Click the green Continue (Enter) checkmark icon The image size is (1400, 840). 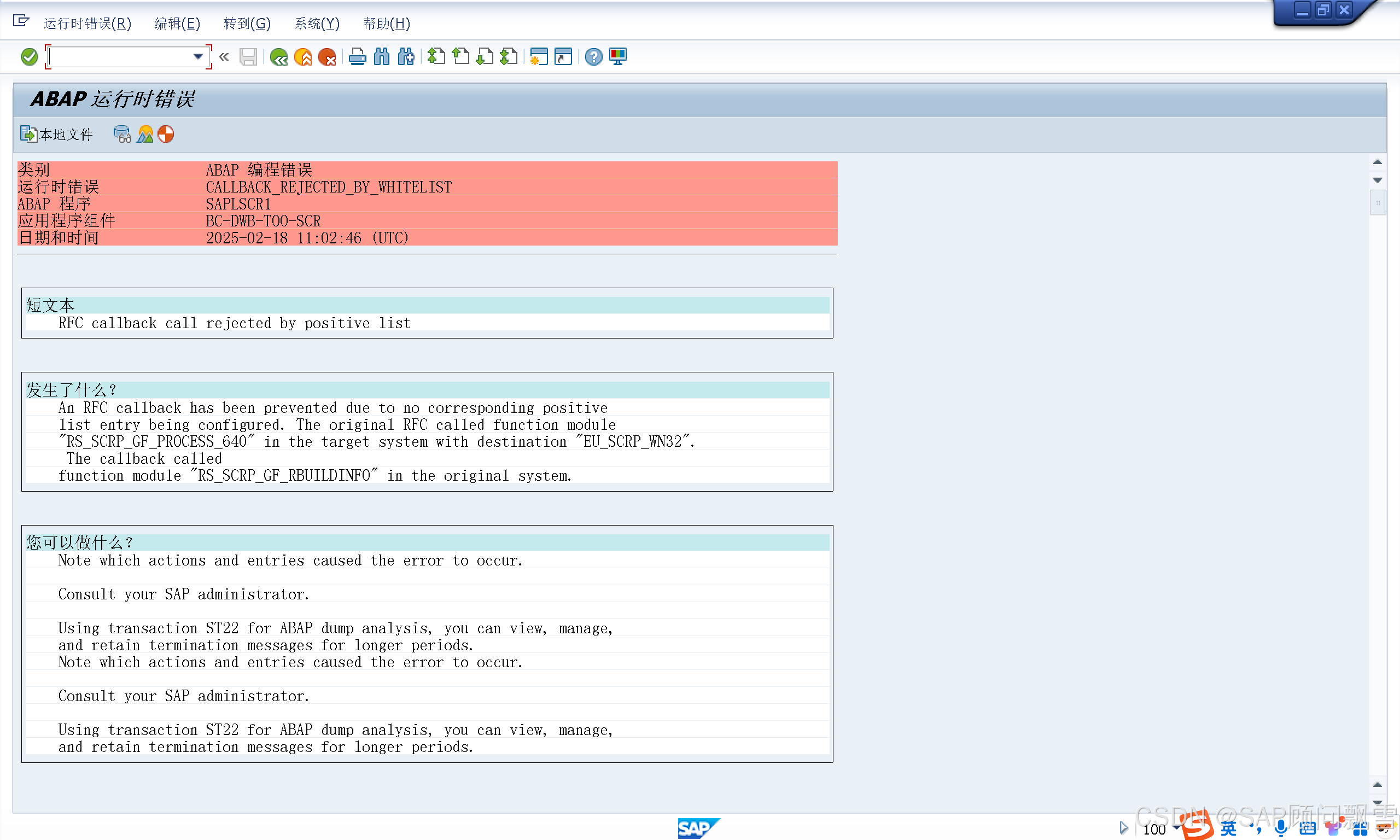coord(29,57)
